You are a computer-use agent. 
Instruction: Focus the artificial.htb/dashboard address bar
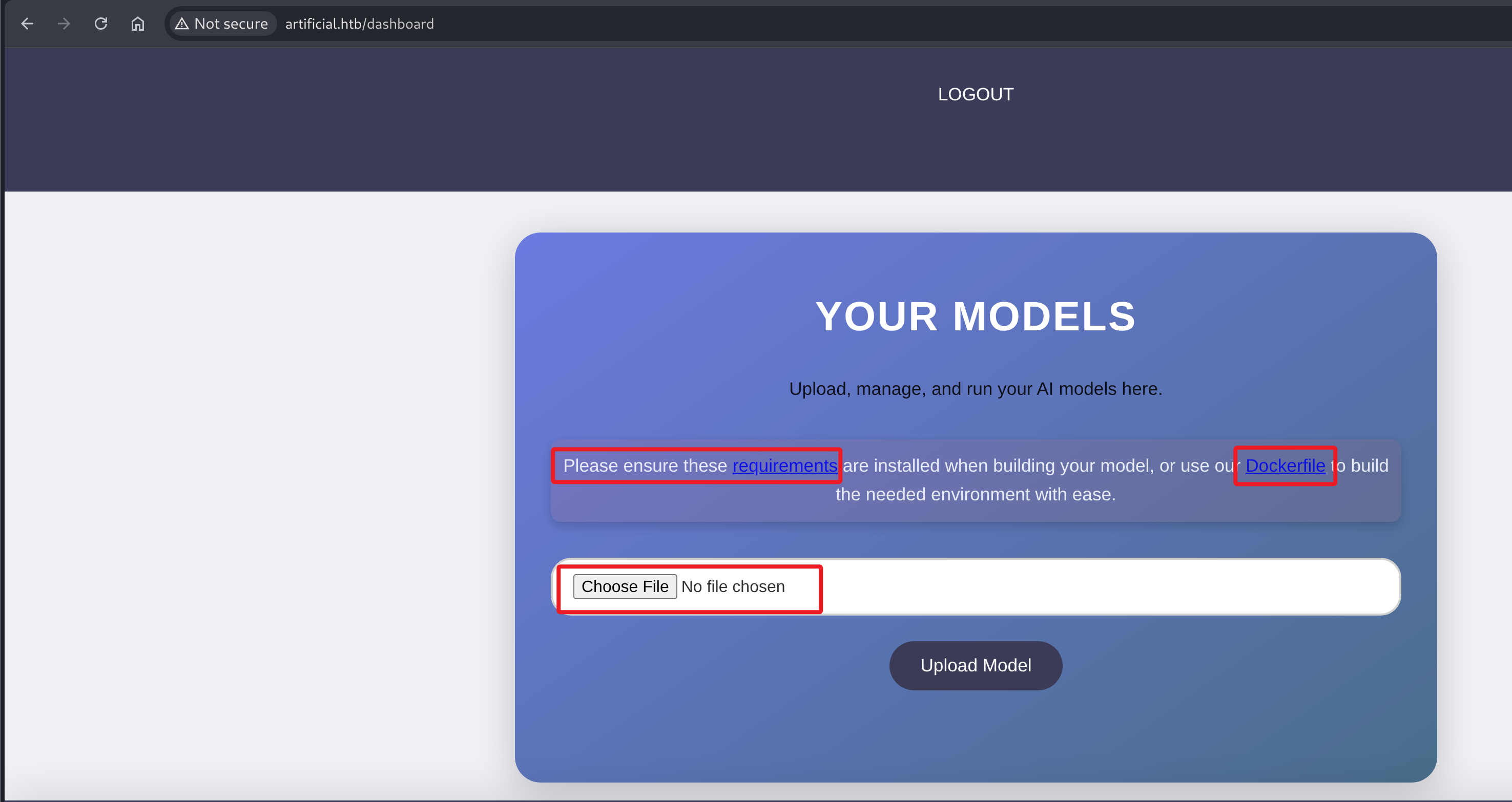click(359, 24)
